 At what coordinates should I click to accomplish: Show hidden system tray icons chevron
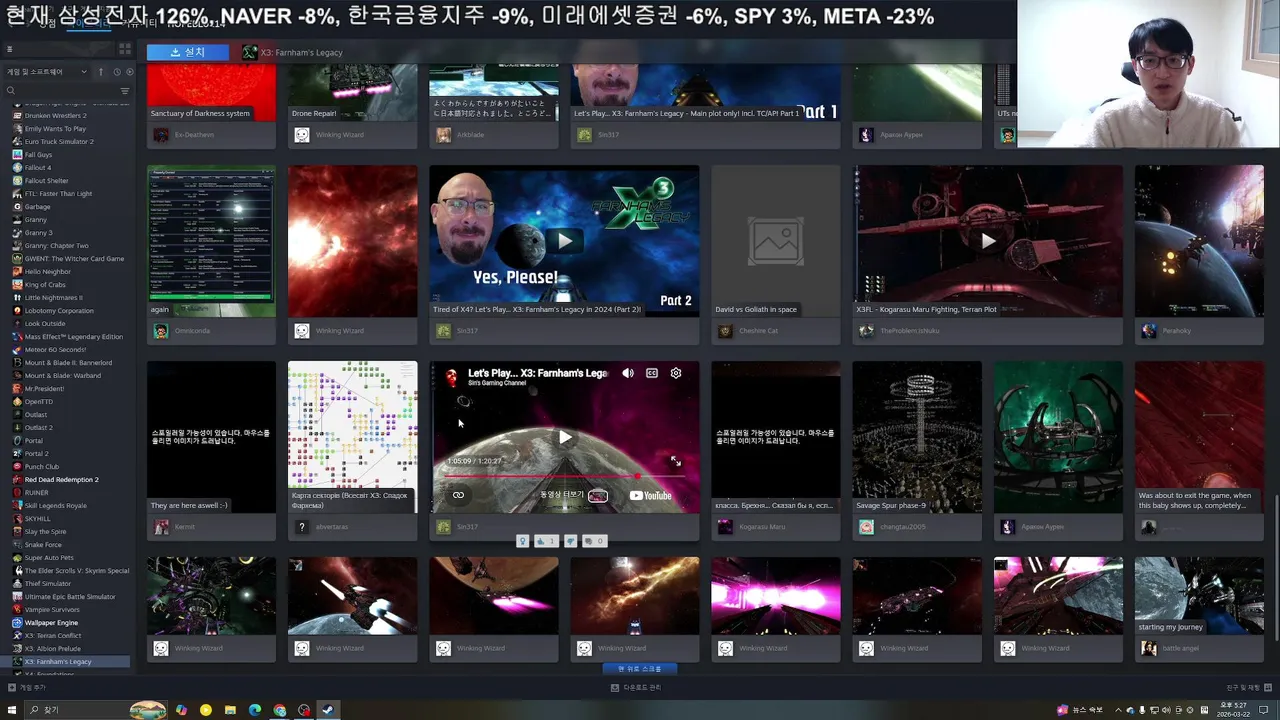pos(1118,710)
